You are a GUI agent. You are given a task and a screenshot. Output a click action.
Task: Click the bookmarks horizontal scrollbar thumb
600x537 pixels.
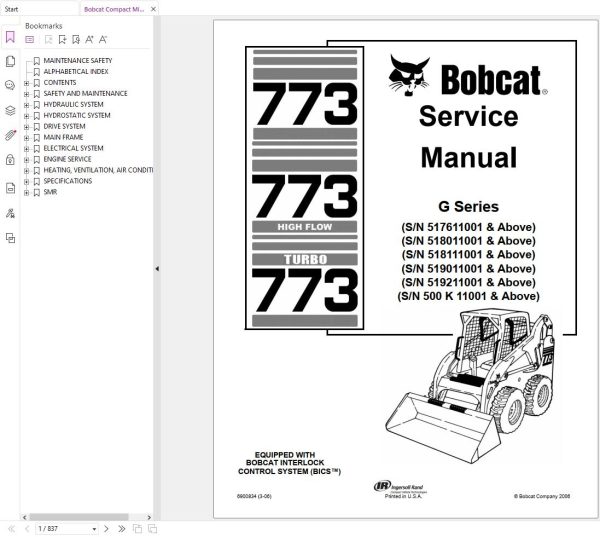(78, 517)
